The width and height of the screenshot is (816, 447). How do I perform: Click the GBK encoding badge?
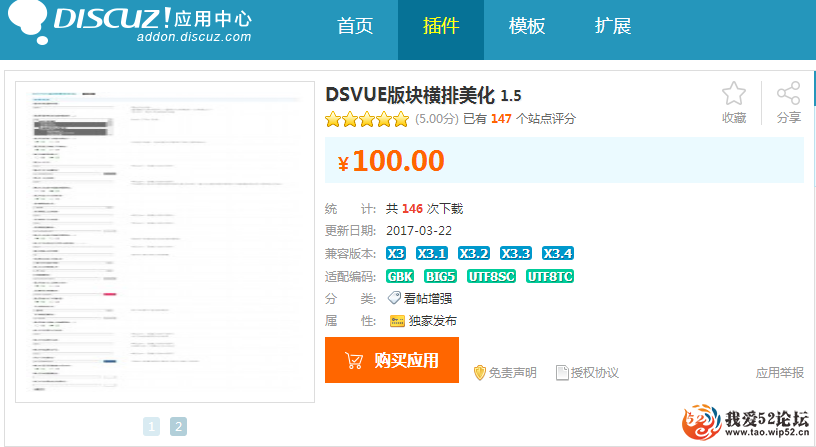coord(400,276)
